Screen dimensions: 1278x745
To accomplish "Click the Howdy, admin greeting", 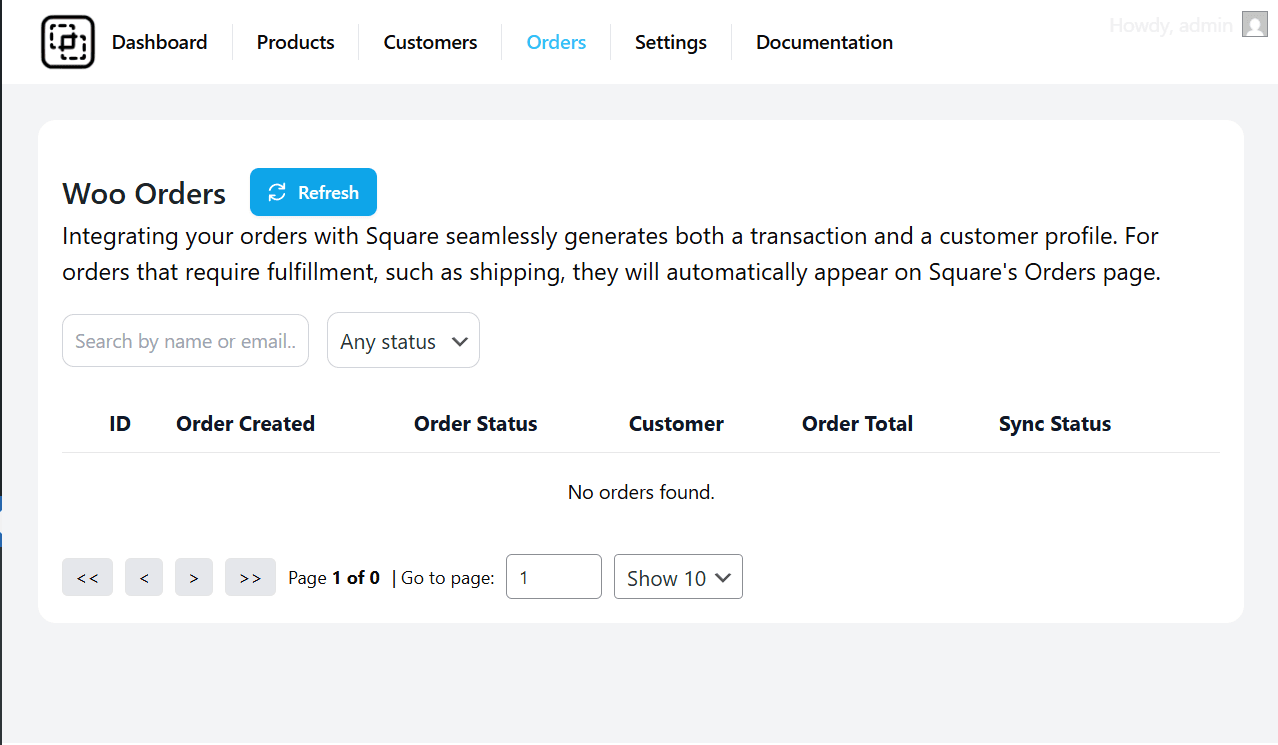I will [1171, 25].
